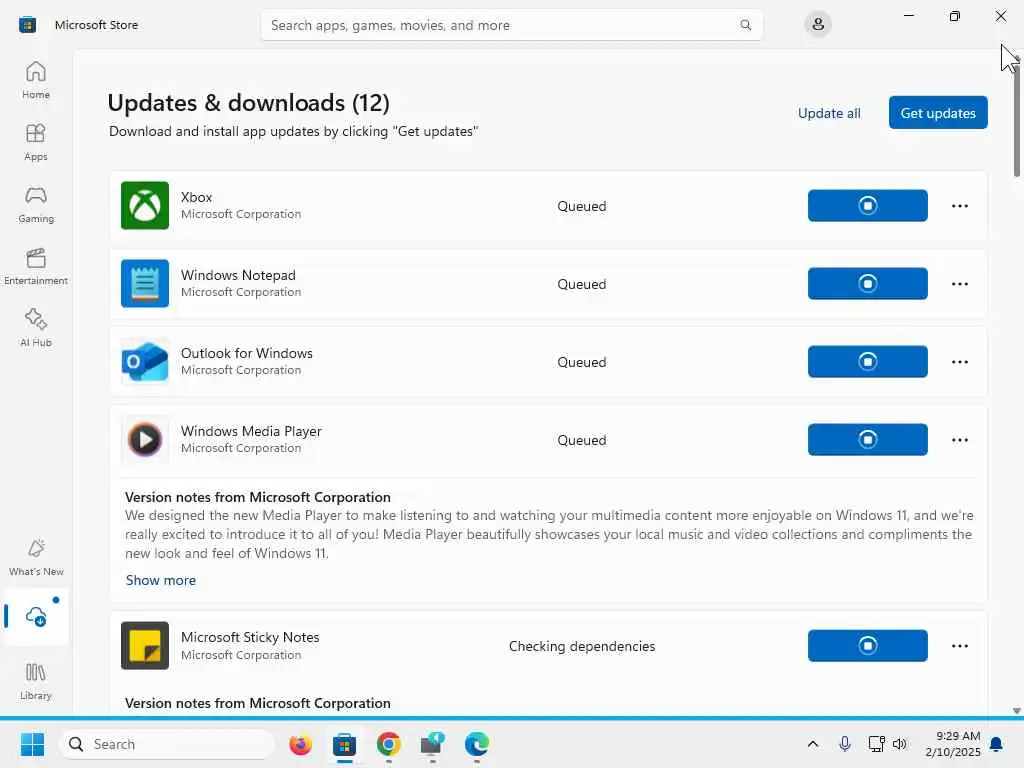This screenshot has height=768, width=1024.
Task: Click the Windows Notepad app icon
Action: pyautogui.click(x=145, y=283)
